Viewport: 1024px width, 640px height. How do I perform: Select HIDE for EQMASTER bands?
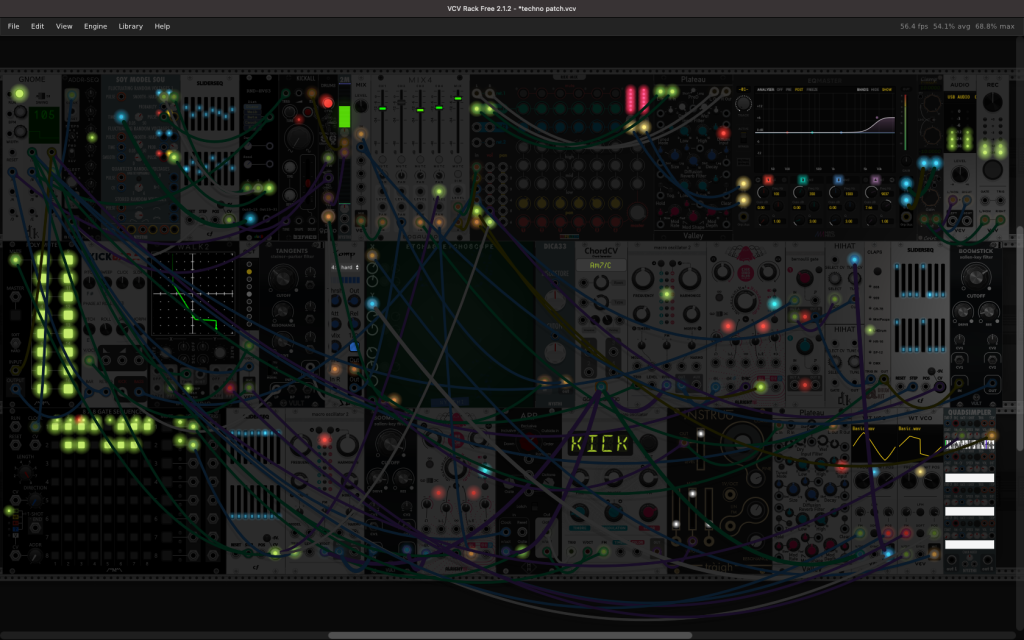click(x=876, y=89)
